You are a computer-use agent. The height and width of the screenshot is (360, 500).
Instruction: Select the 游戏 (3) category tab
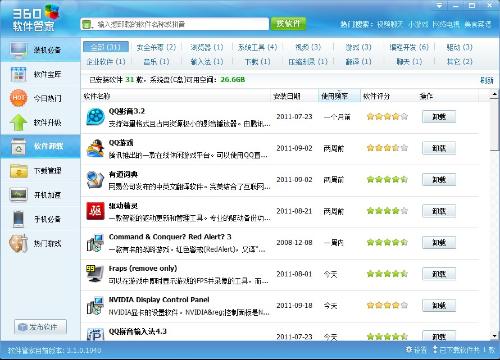pos(358,47)
